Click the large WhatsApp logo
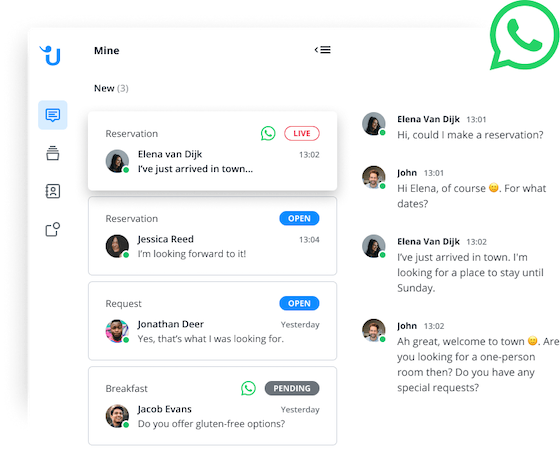The width and height of the screenshot is (560, 463). [x=524, y=35]
